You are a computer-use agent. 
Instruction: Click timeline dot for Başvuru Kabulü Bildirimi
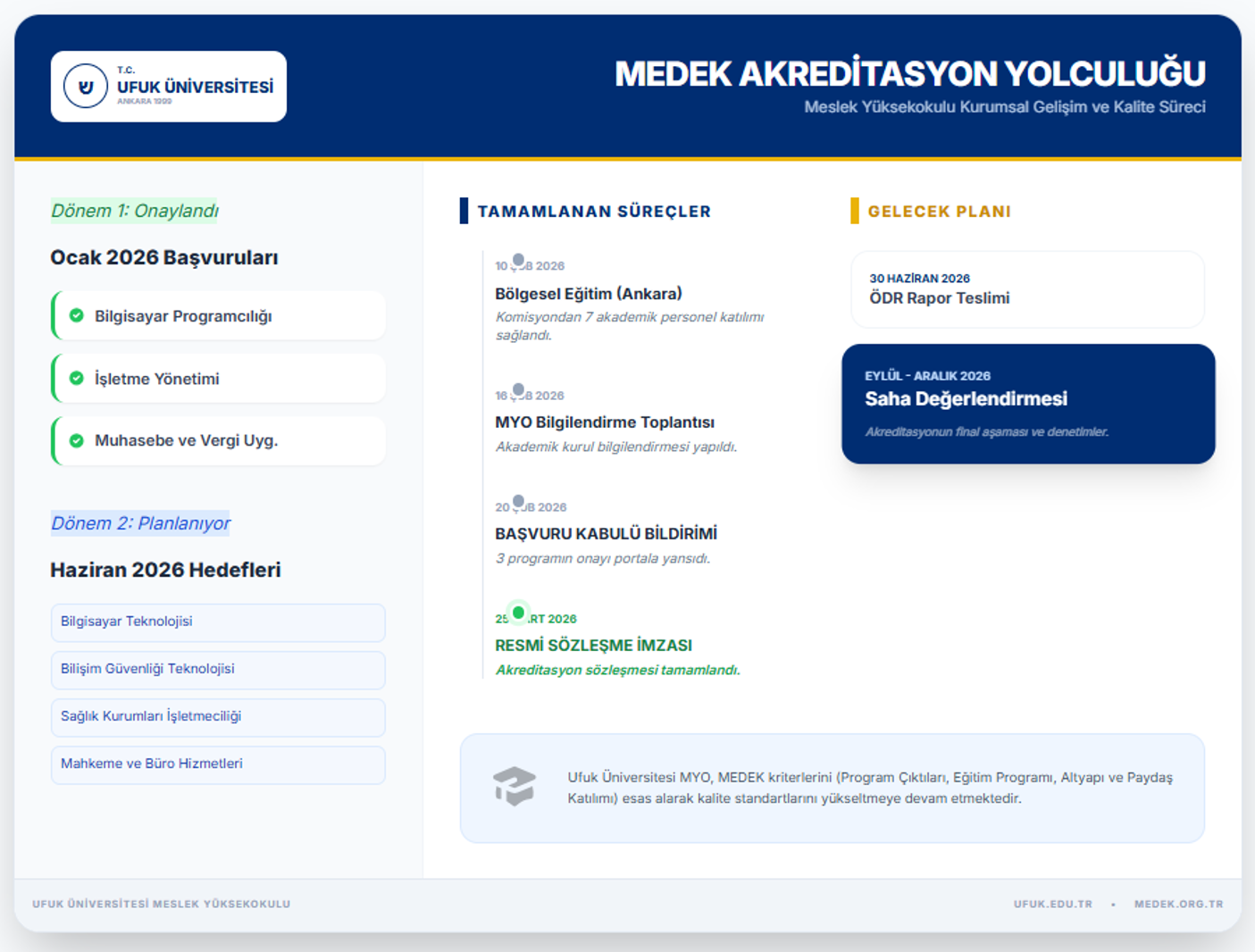(518, 501)
